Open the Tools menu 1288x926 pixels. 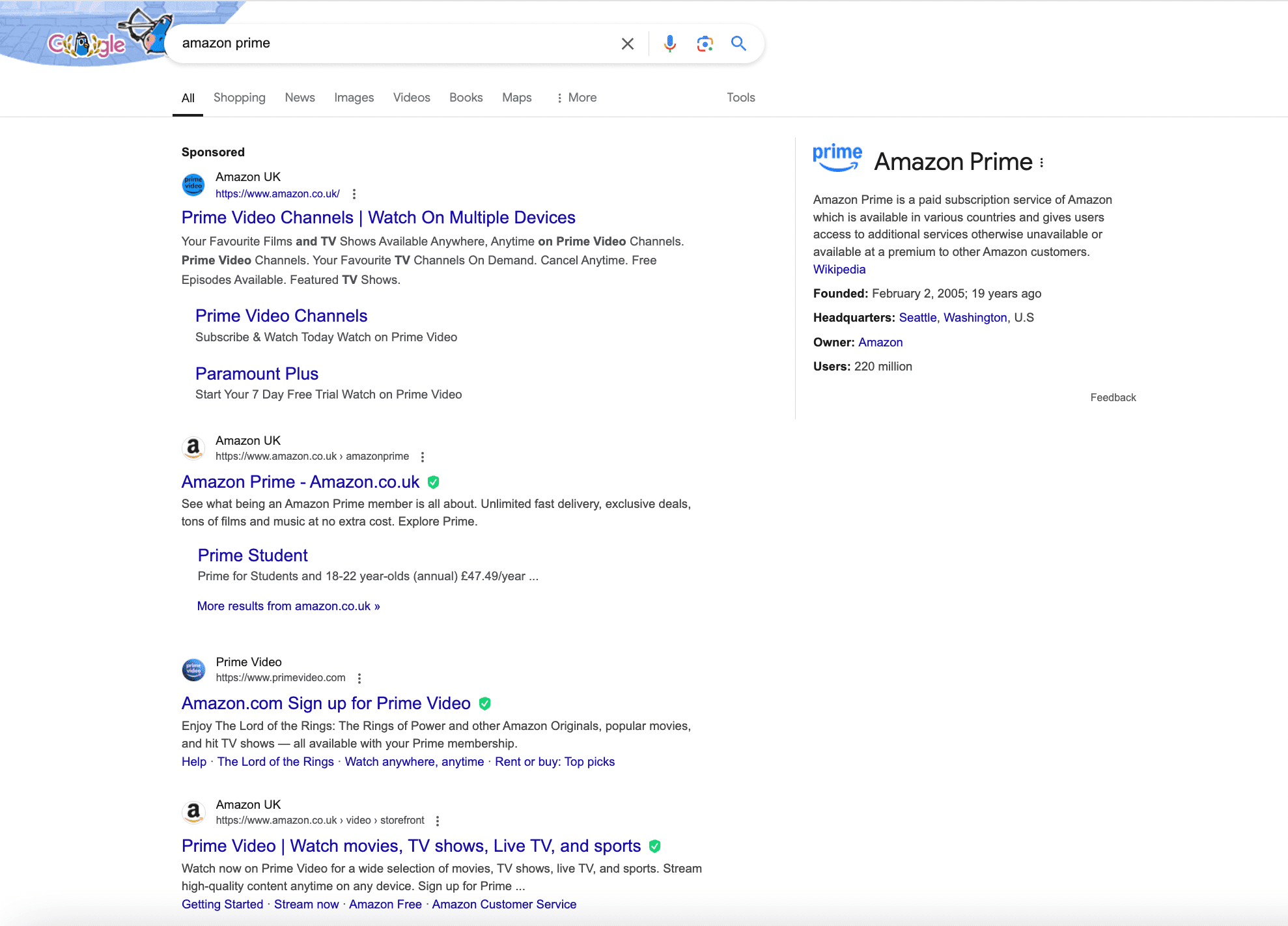coord(740,97)
